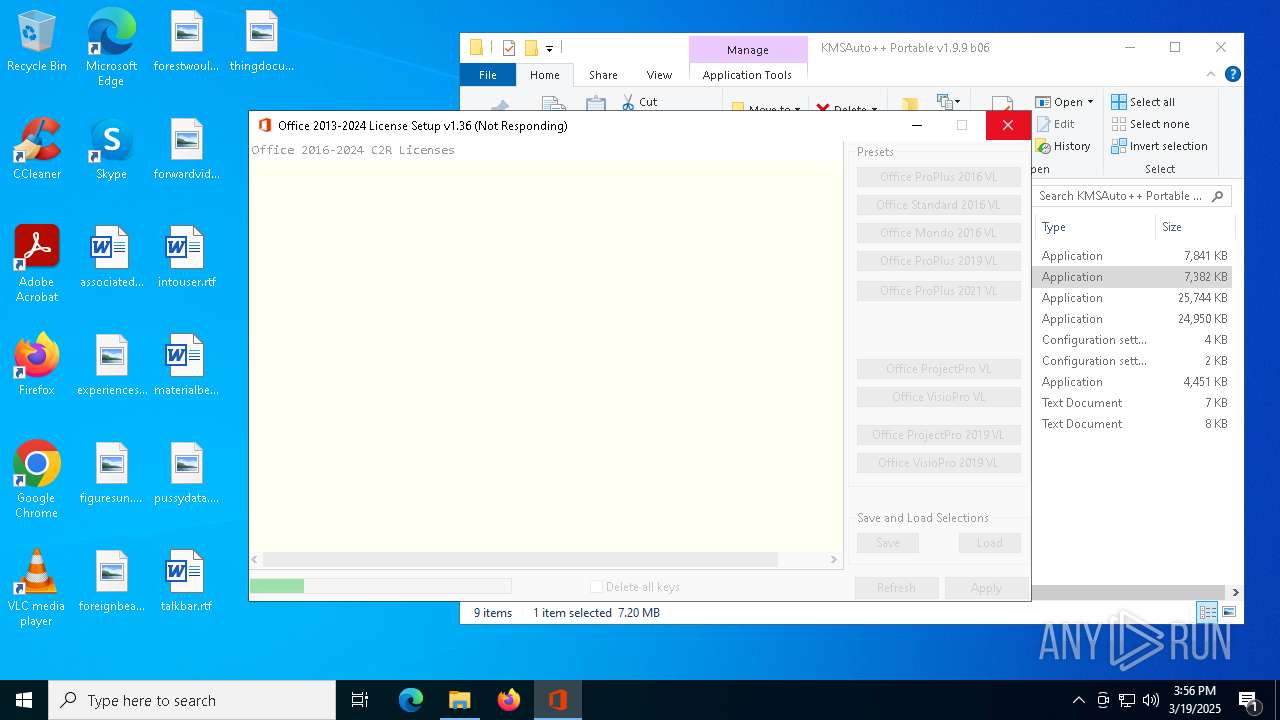Select the Application row sized 25,744 KB
This screenshot has height=720, width=1280.
[1132, 298]
